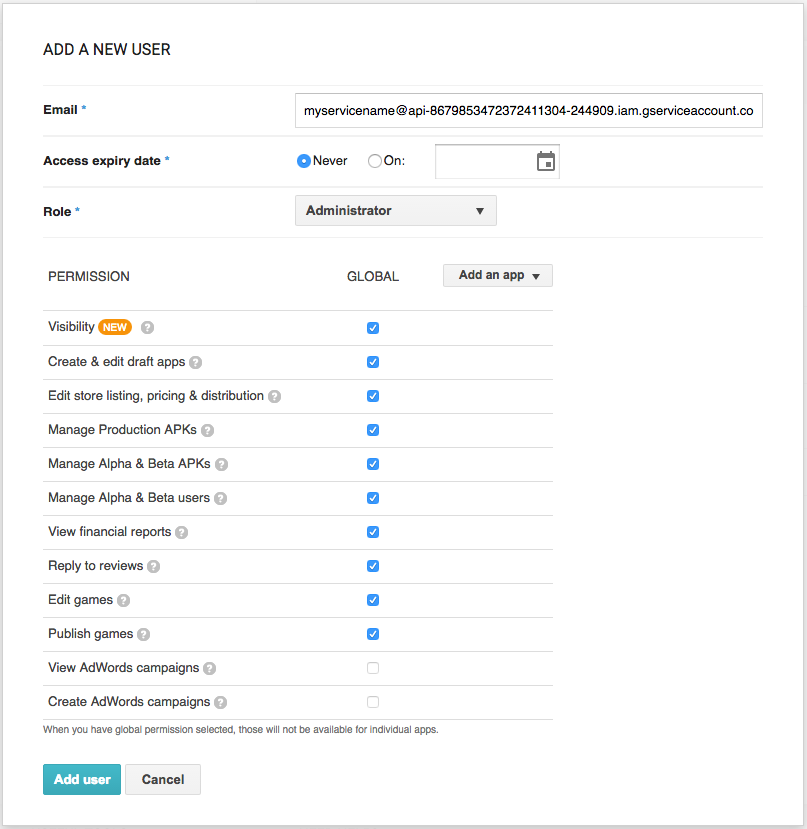Select the Never expiry radio button
Screen dimensions: 807x829
coord(304,161)
